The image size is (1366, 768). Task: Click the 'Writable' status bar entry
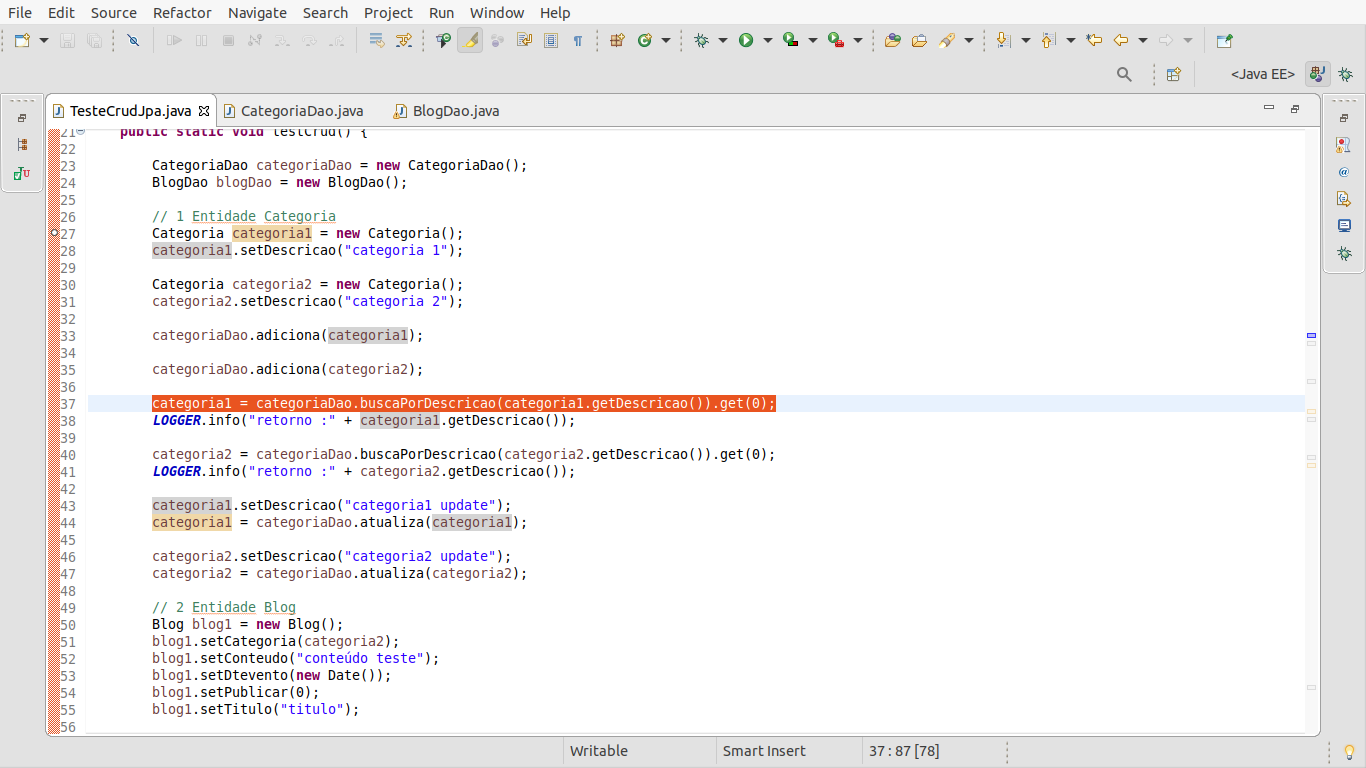click(599, 751)
